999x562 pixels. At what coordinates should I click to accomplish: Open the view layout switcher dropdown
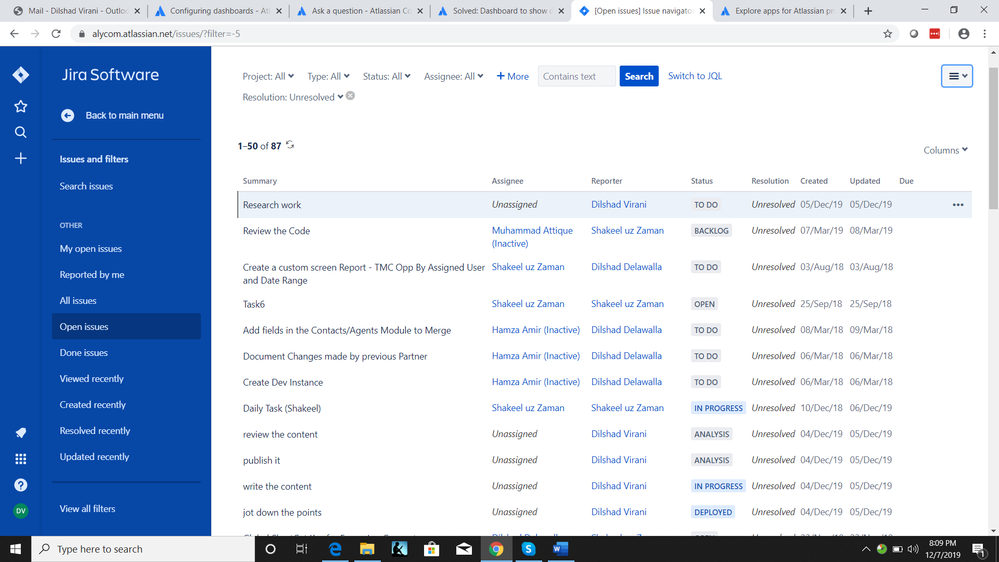(x=956, y=76)
